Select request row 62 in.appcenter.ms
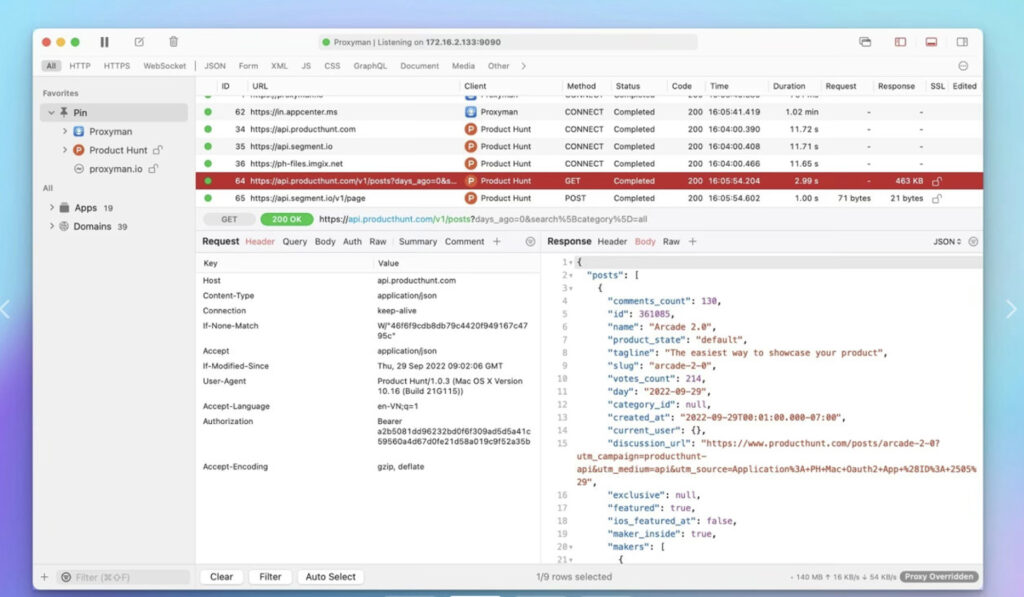The height and width of the screenshot is (597, 1024). [x=589, y=112]
